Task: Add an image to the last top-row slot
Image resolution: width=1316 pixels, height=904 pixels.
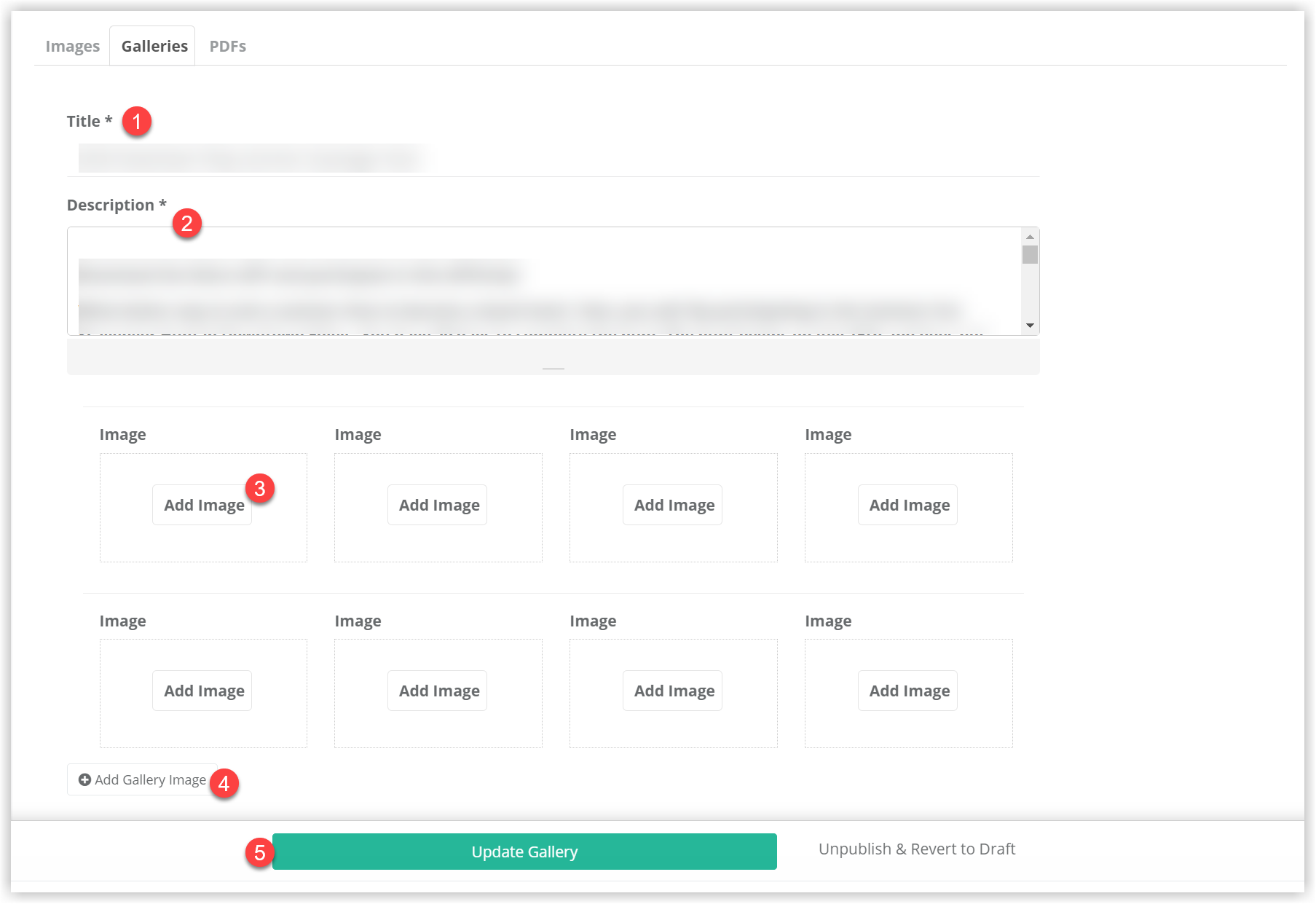Action: tap(907, 504)
